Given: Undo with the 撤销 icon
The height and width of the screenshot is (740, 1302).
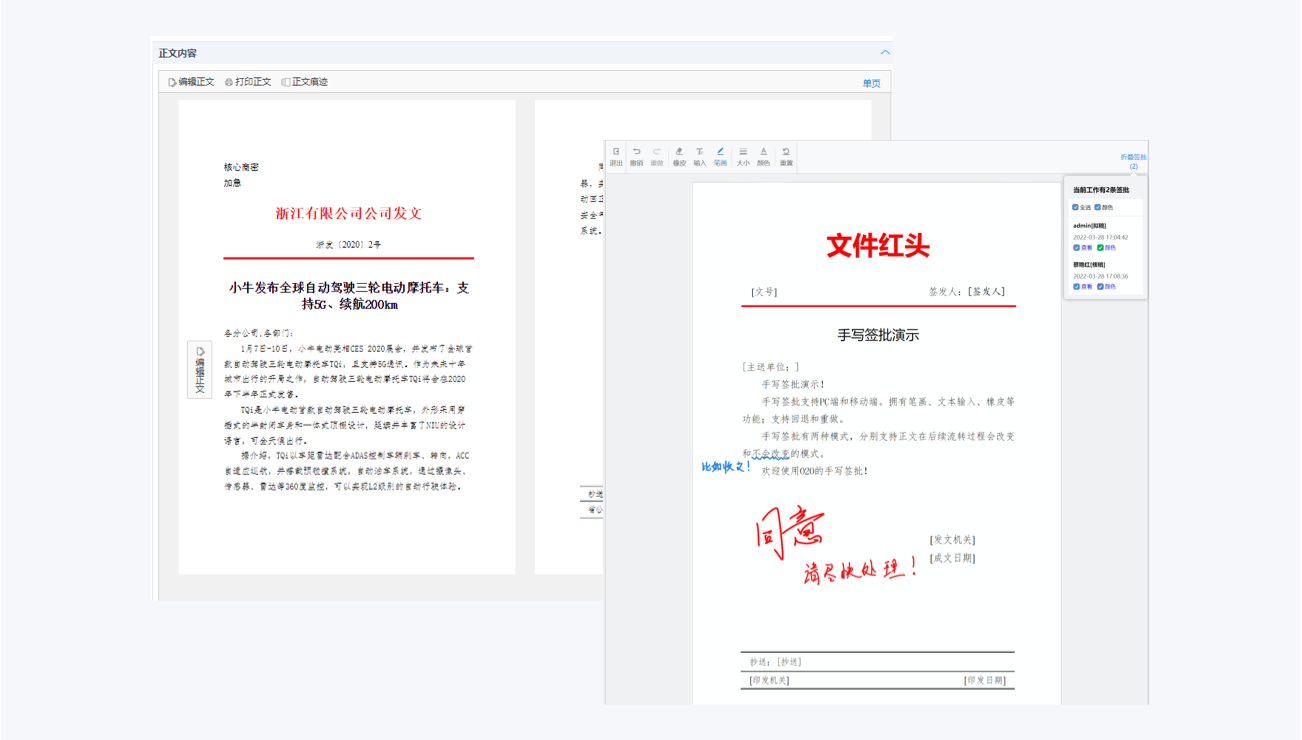Looking at the screenshot, I should (636, 156).
